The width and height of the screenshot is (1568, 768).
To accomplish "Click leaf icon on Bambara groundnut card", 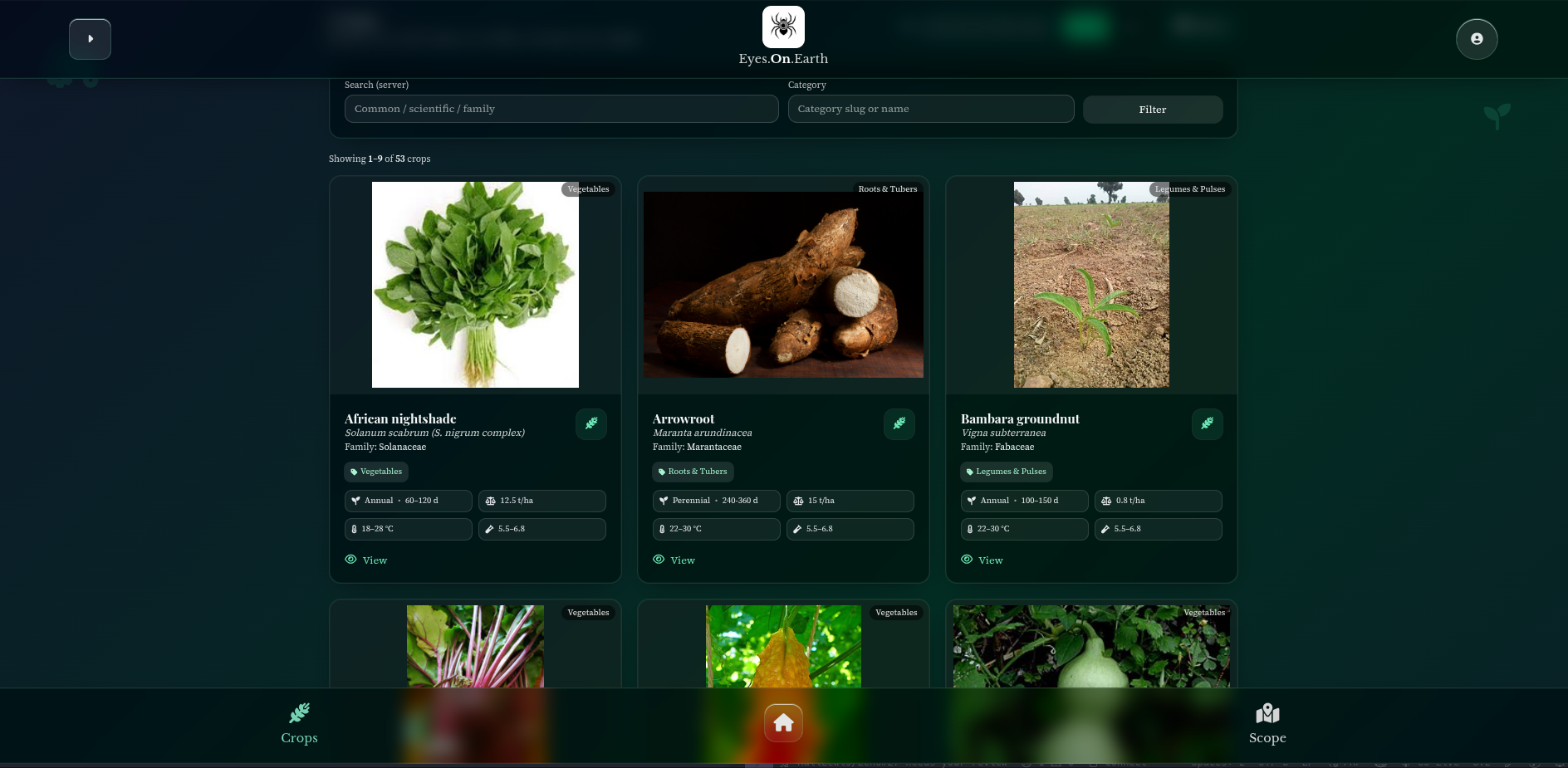I will pos(1207,424).
